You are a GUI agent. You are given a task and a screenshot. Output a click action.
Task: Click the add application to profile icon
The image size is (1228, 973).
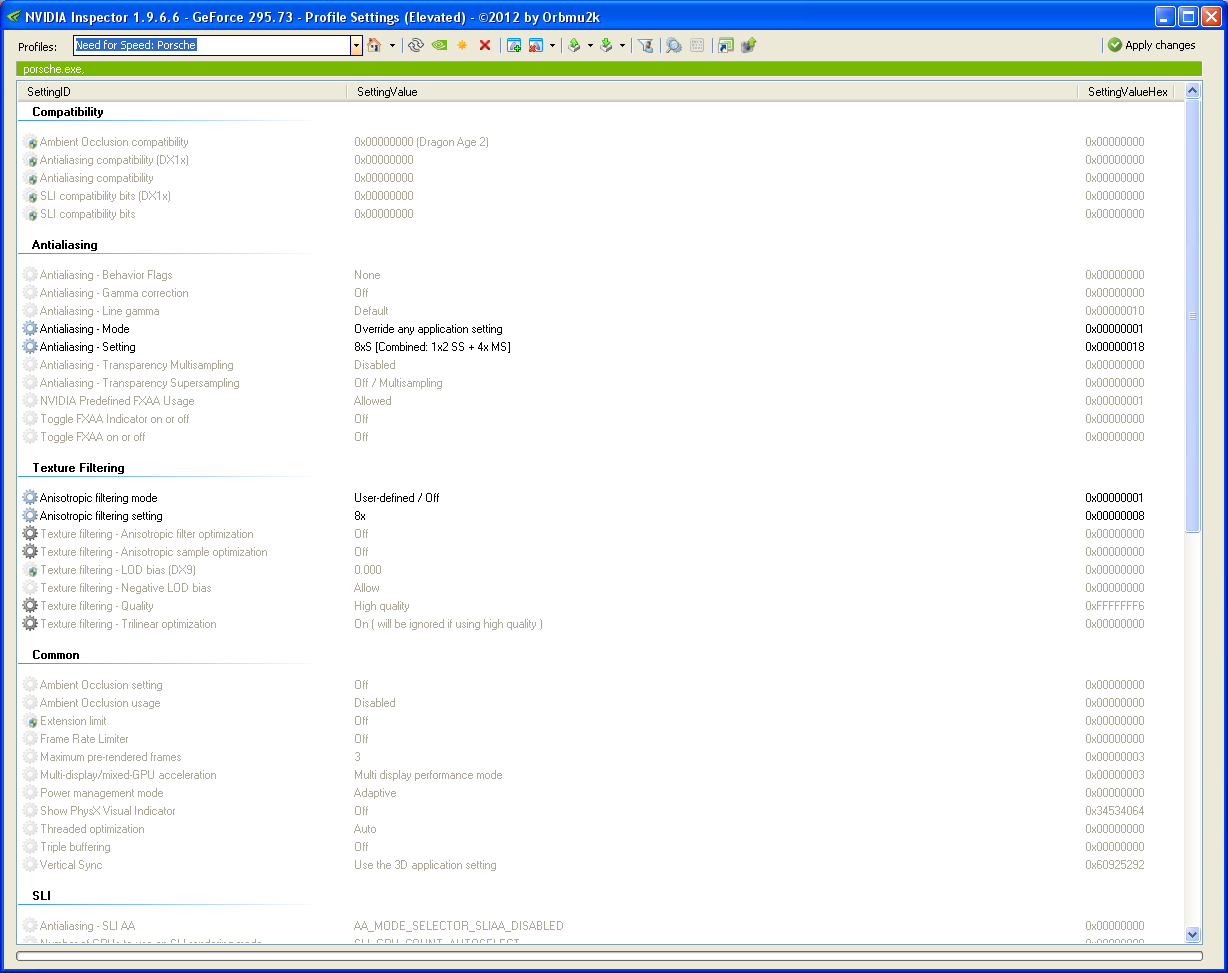[x=514, y=45]
